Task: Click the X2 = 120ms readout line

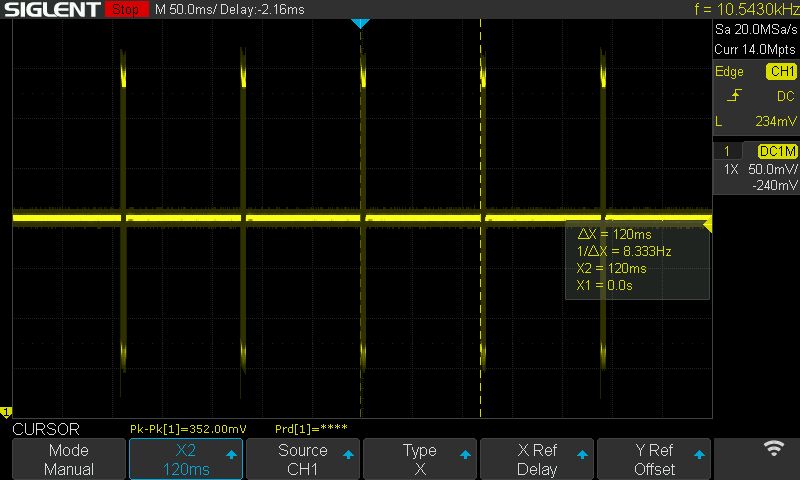Action: pos(611,268)
